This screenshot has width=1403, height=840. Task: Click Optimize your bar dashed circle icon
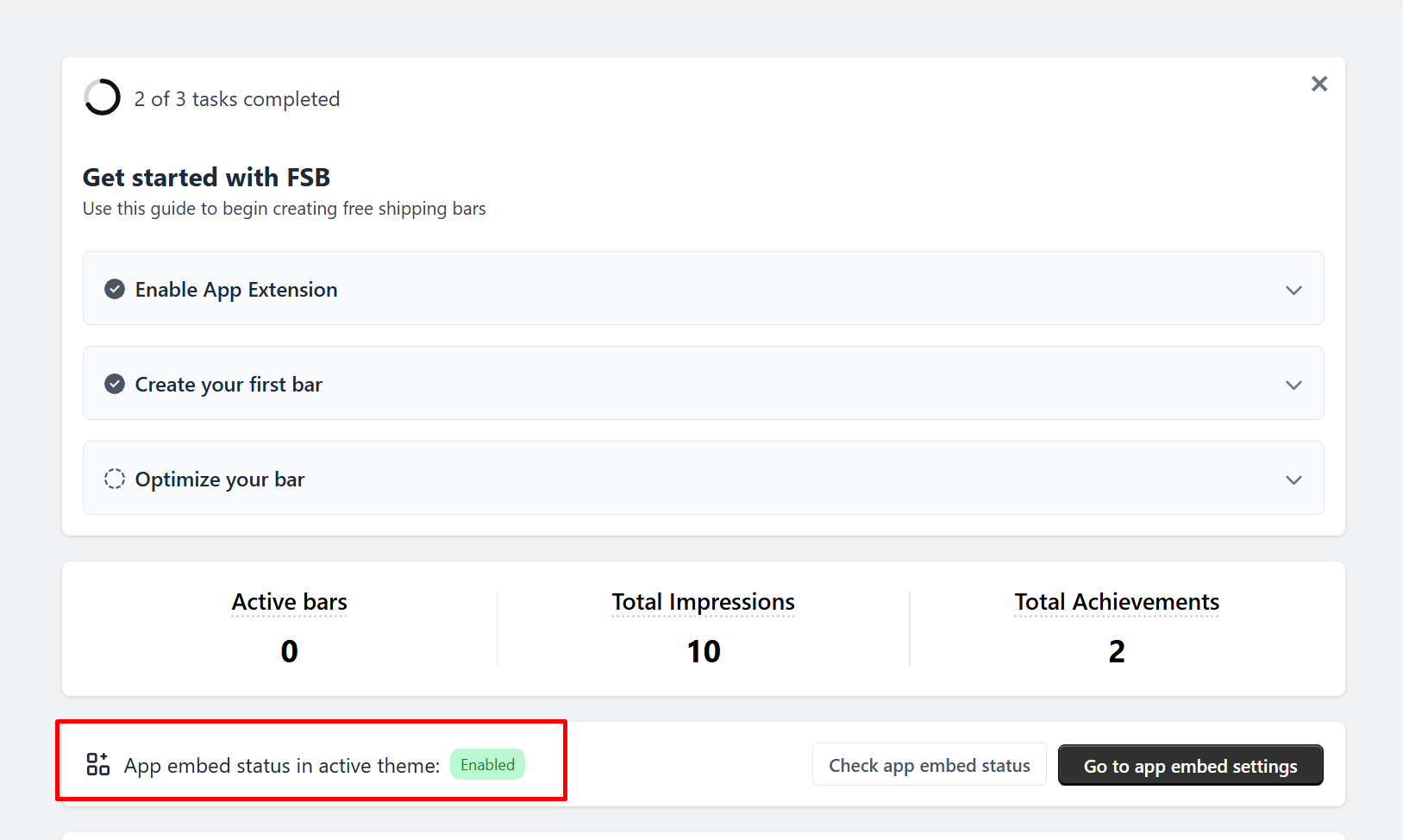[x=115, y=479]
